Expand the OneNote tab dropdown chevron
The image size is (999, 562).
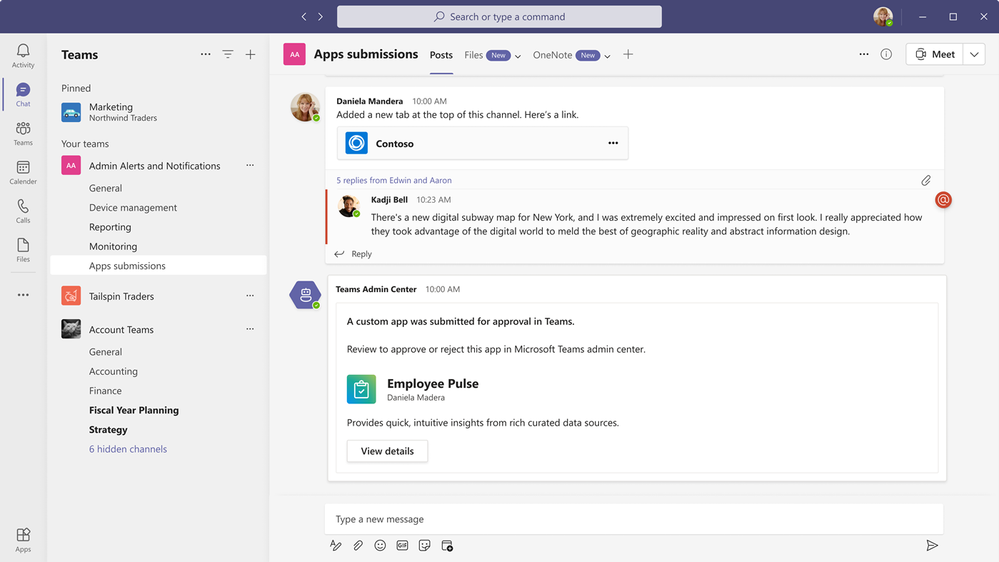pyautogui.click(x=607, y=56)
